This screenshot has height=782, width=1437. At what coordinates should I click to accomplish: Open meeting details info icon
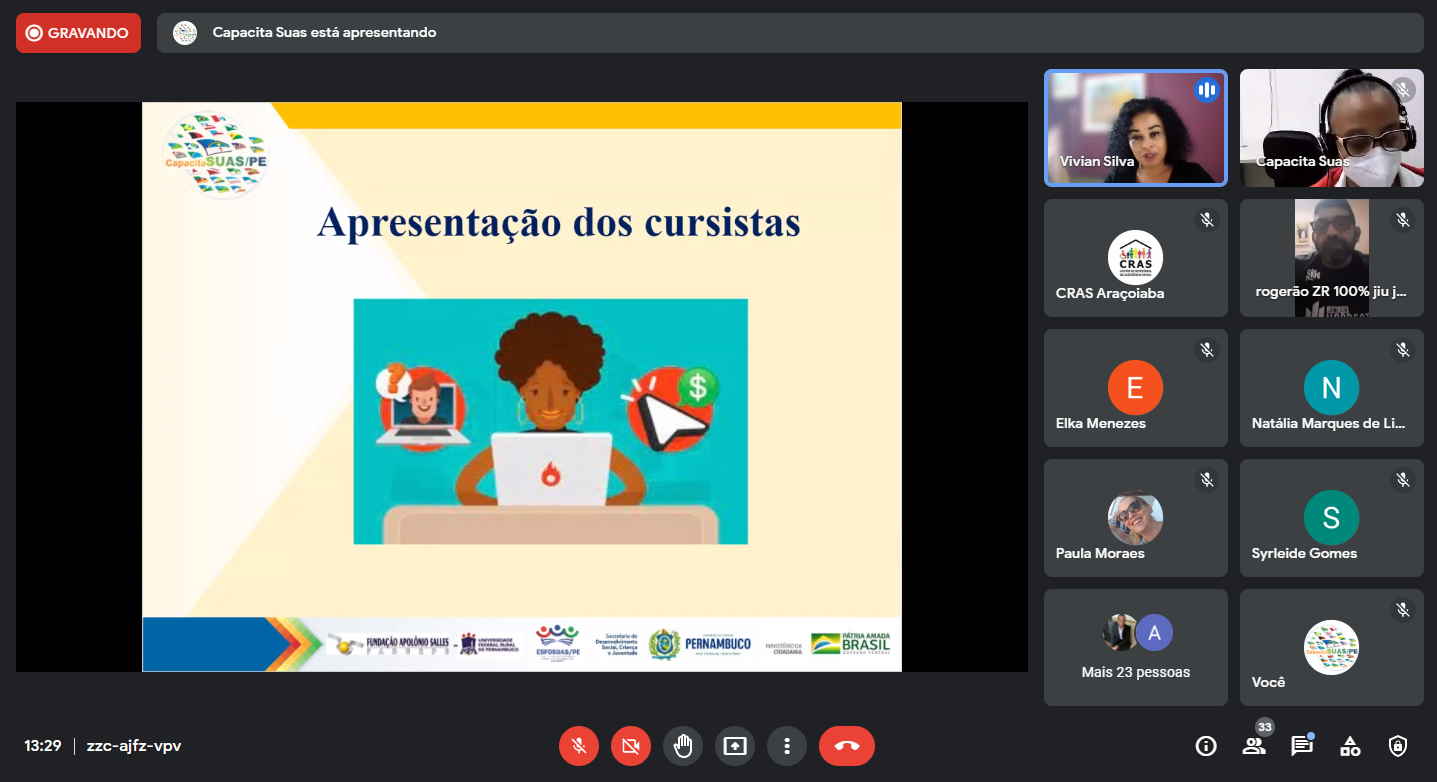[x=1206, y=746]
